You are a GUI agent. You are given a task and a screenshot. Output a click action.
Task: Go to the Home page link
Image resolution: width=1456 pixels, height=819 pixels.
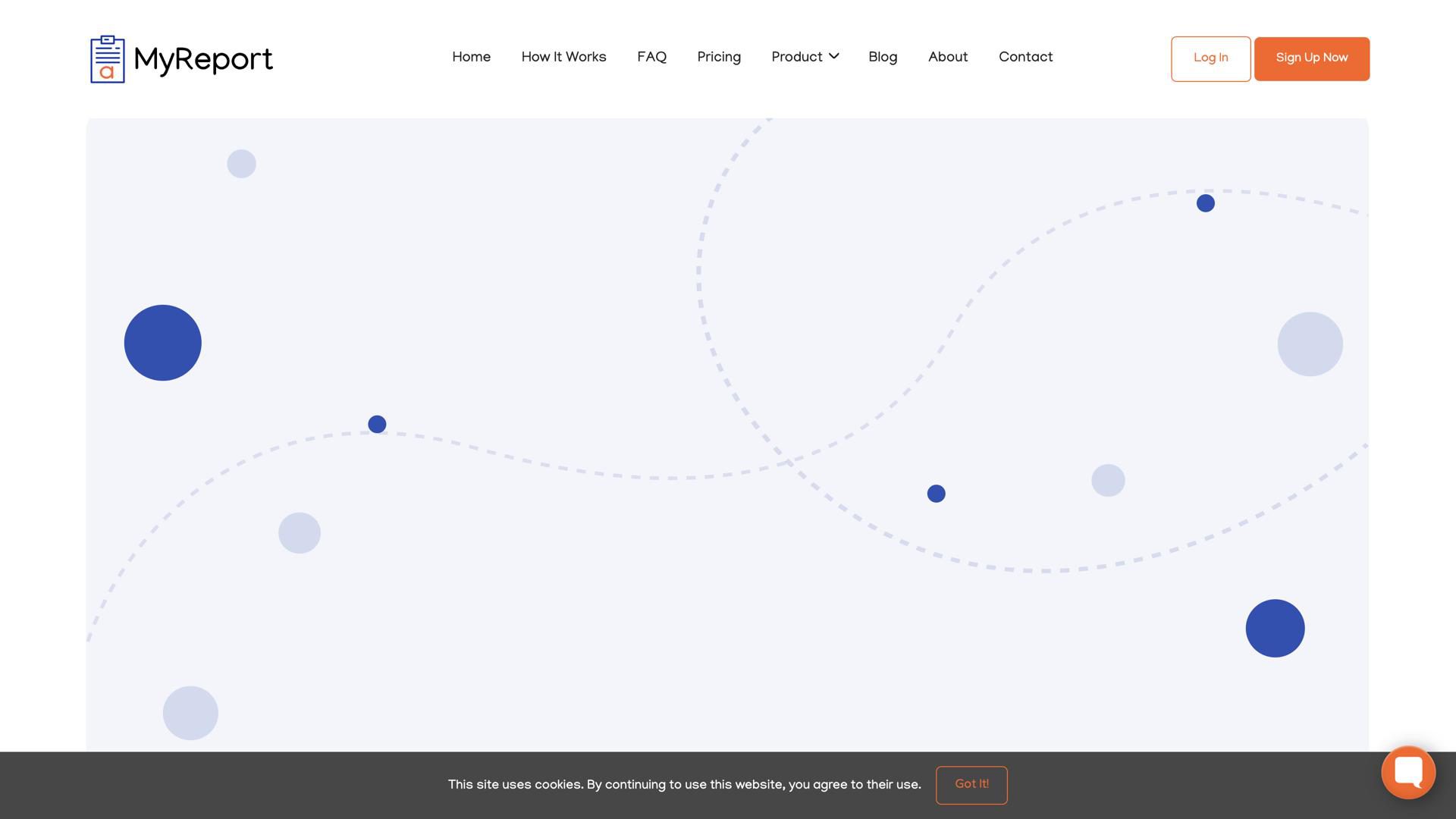pyautogui.click(x=471, y=58)
